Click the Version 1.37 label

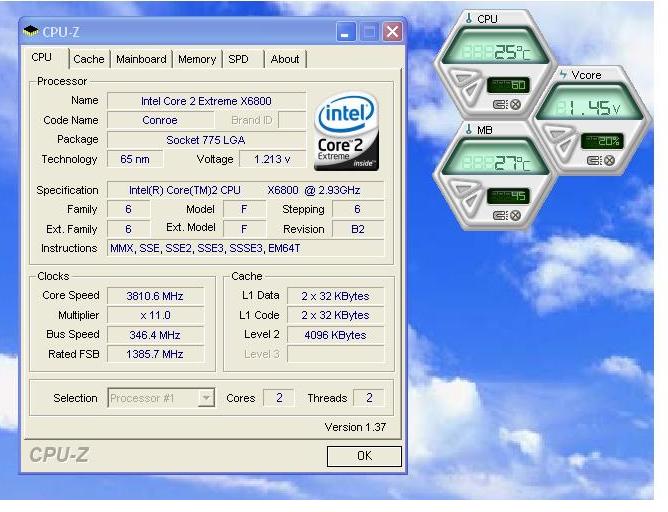[355, 427]
